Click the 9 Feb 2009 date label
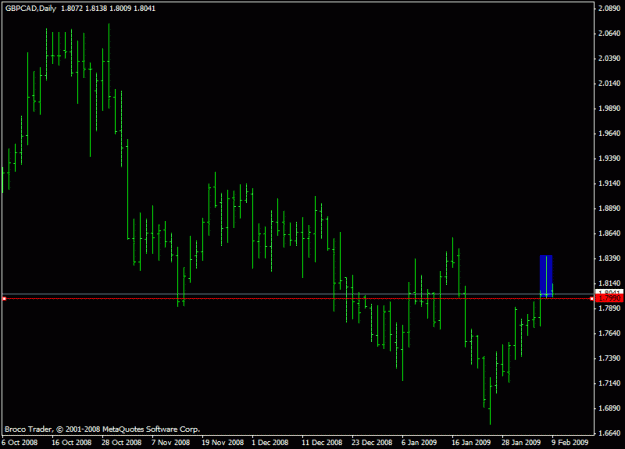The width and height of the screenshot is (625, 449). pos(570,442)
